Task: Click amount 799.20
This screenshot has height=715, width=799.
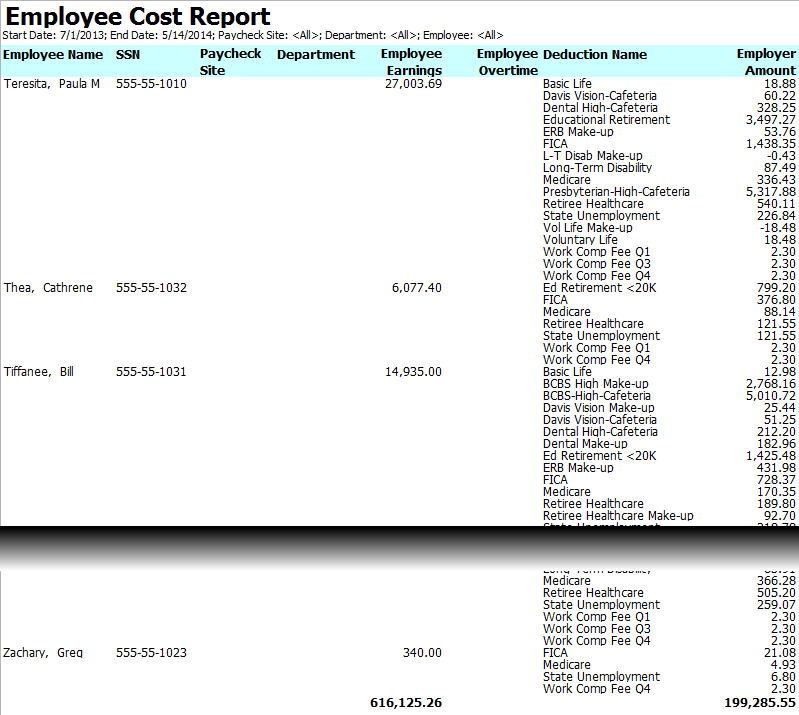Action: pos(776,287)
